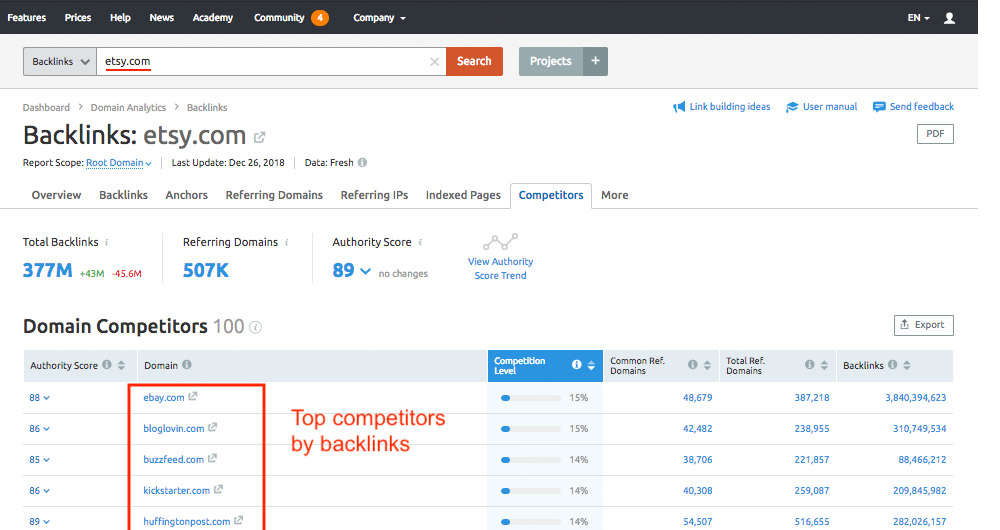Export the Domain Competitors table
1000x530 pixels.
(923, 325)
